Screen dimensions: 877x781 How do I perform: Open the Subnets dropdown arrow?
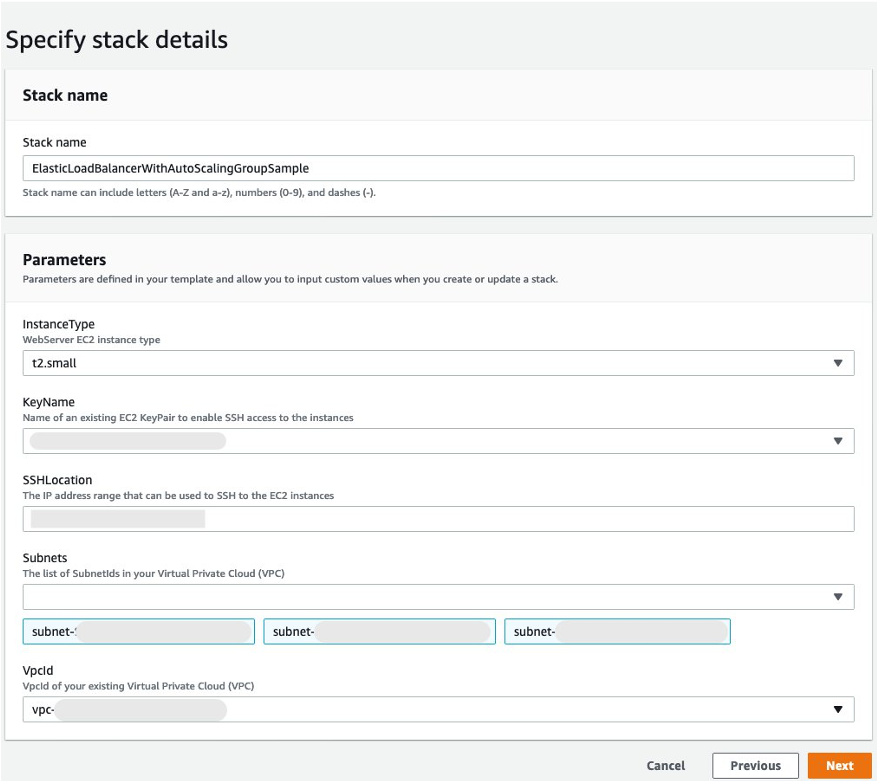[839, 596]
